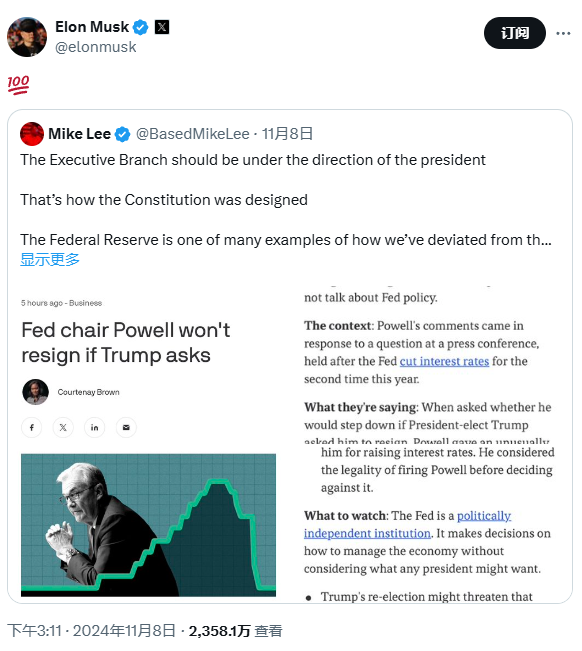Click the 'cut interest rates' hyperlink
The height and width of the screenshot is (651, 582).
pyautogui.click(x=444, y=361)
